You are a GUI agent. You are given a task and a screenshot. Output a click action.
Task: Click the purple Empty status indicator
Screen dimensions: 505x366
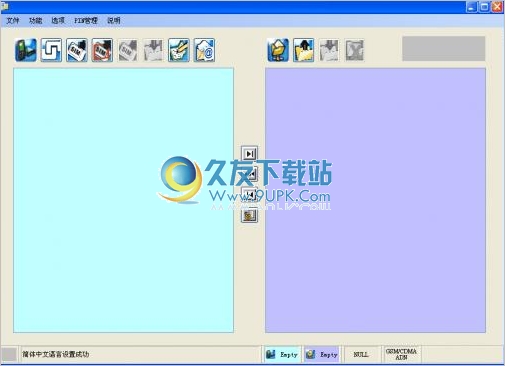pyautogui.click(x=322, y=354)
